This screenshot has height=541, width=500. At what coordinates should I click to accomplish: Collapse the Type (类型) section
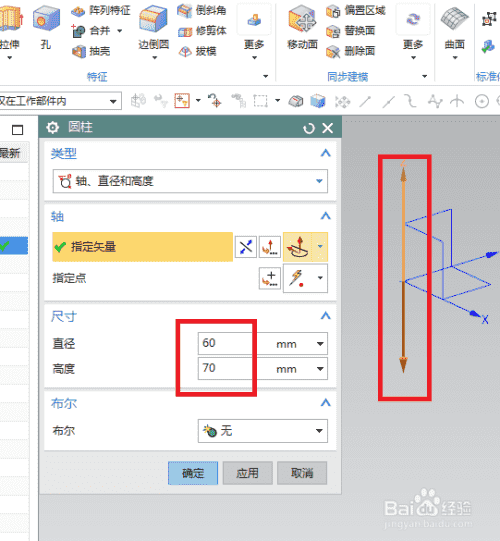click(325, 153)
